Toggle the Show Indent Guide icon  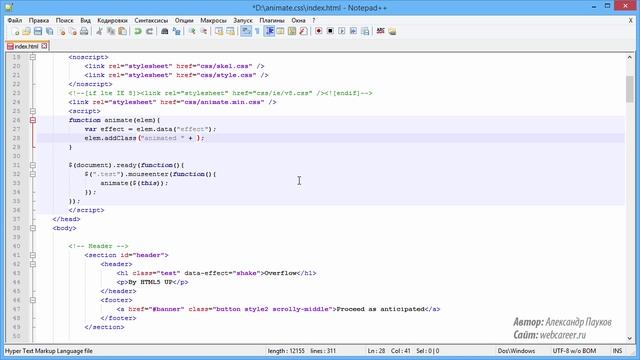click(269, 31)
